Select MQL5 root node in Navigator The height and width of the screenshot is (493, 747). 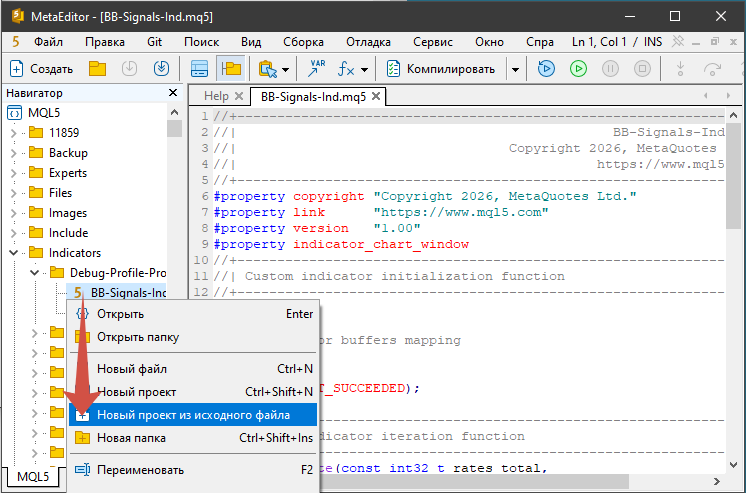tap(44, 113)
